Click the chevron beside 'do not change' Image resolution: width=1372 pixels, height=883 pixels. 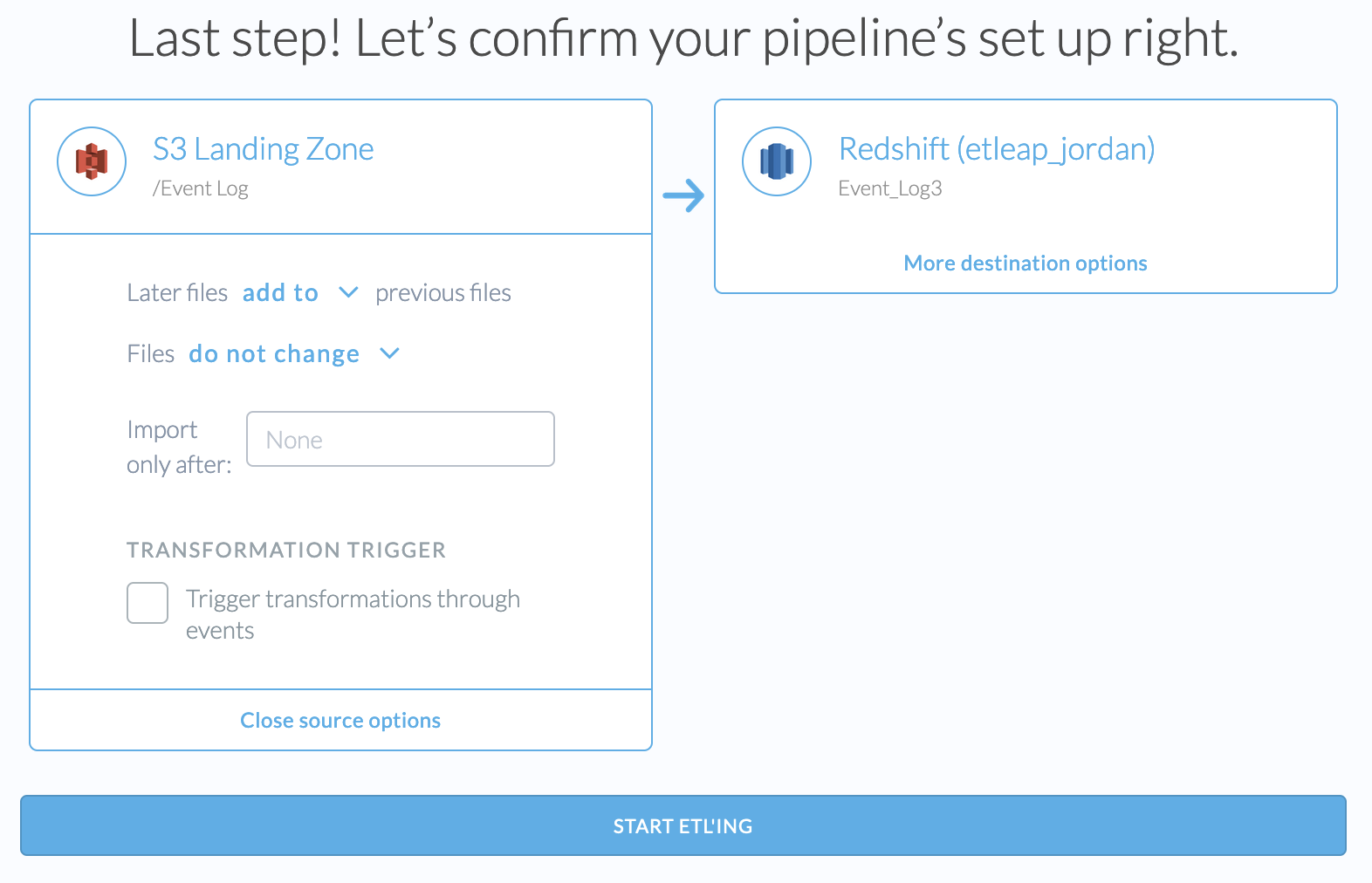click(389, 353)
